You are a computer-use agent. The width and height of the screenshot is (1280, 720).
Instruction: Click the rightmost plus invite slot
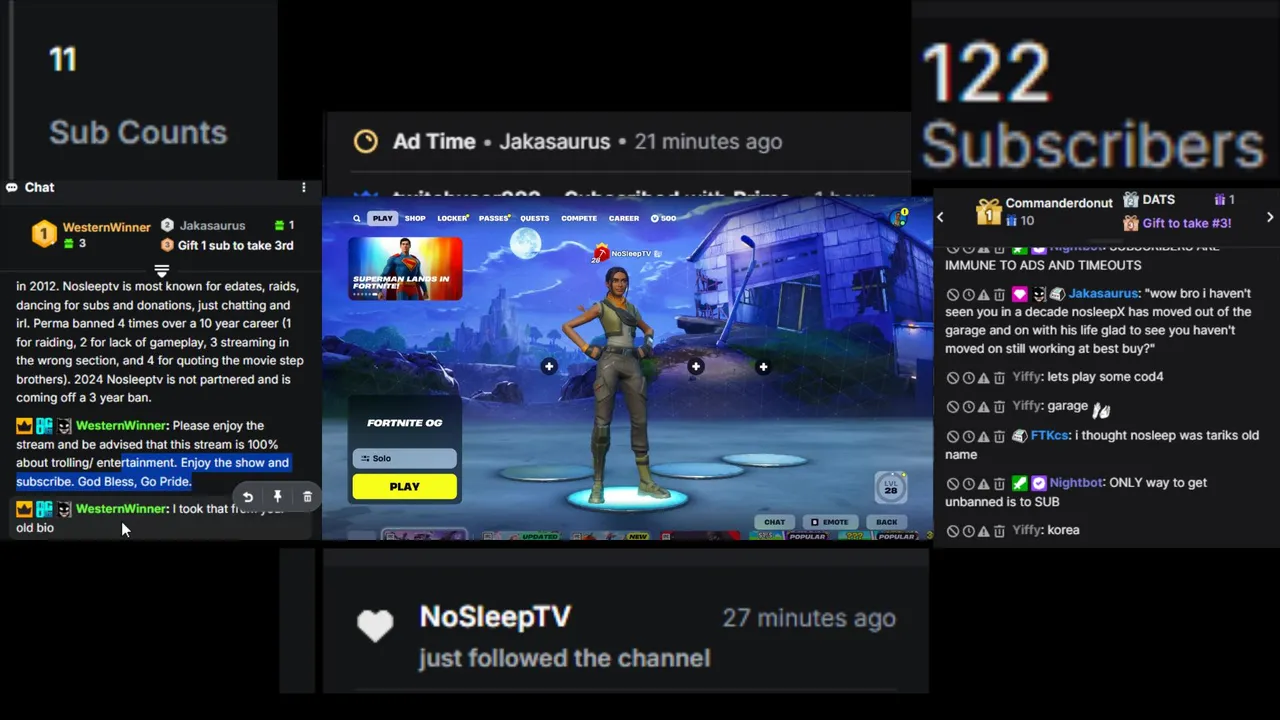pos(763,367)
